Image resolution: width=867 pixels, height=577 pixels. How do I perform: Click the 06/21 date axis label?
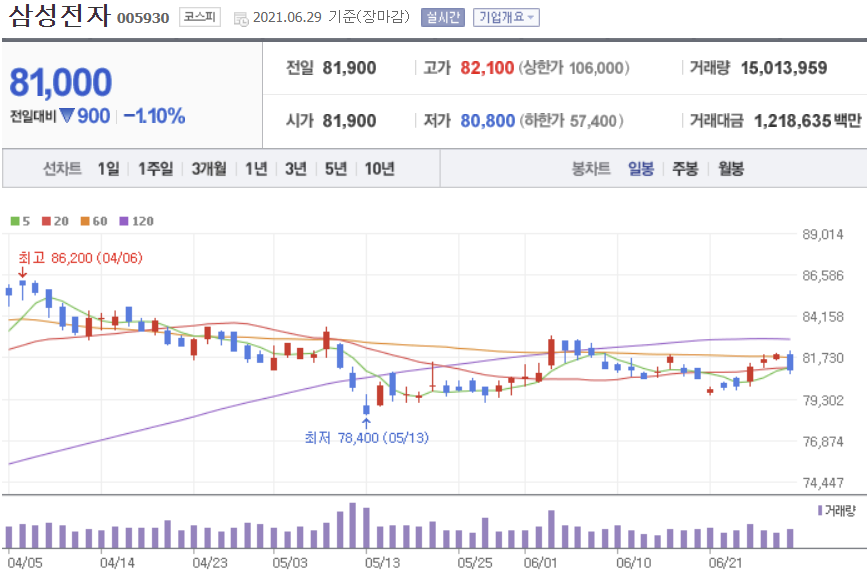(725, 563)
